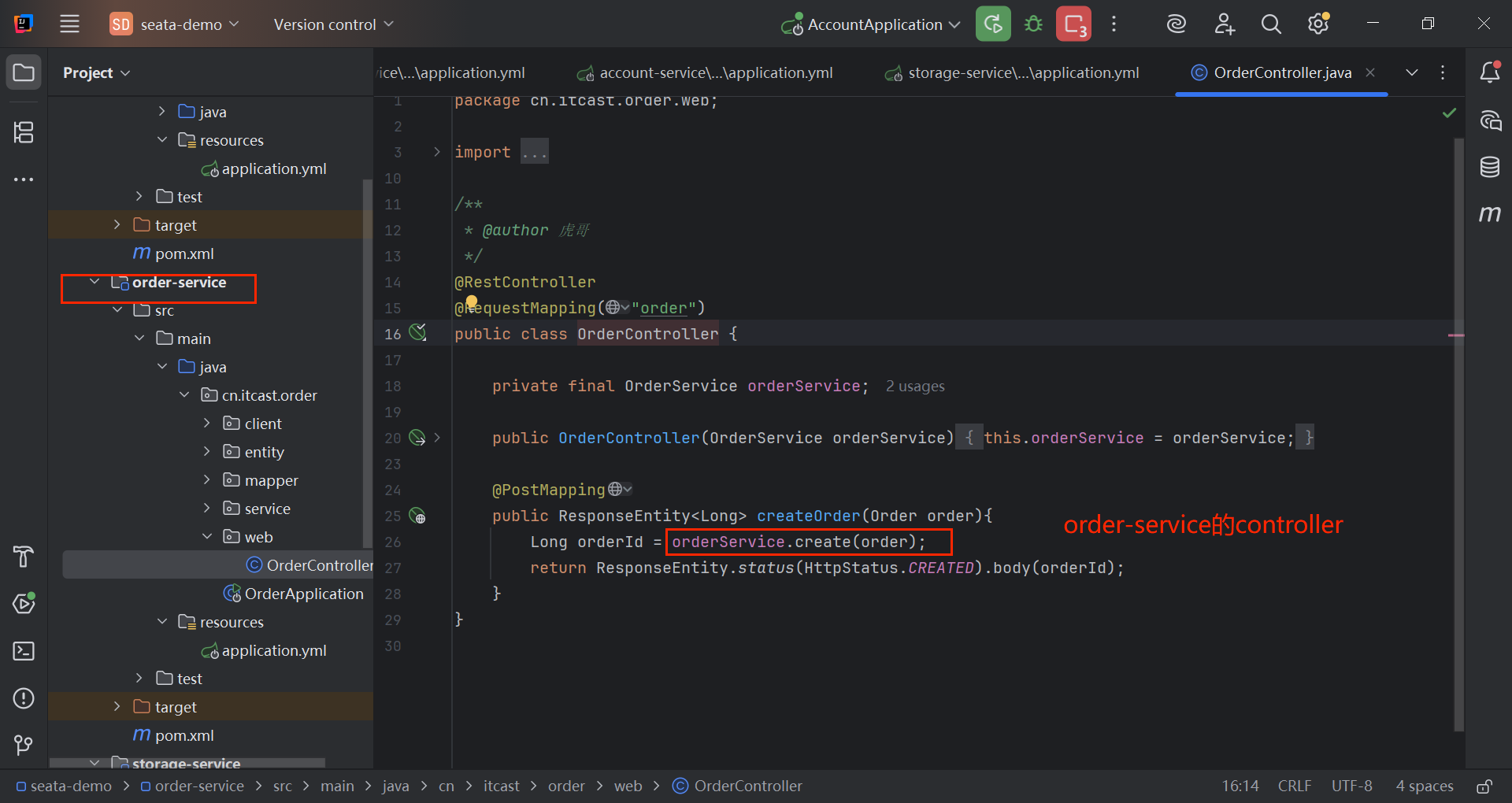Collapse the web package
This screenshot has width=1512, height=803.
[x=207, y=537]
